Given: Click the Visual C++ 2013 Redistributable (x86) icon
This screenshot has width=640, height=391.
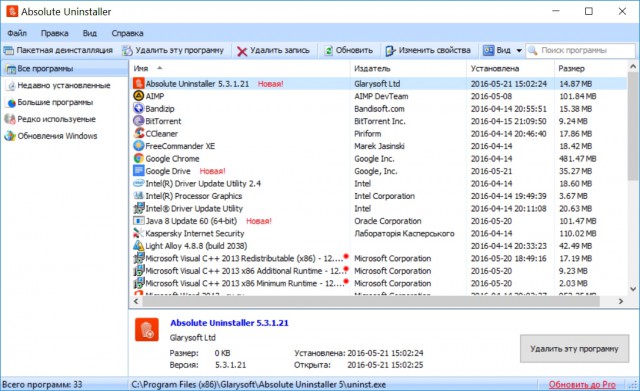Looking at the screenshot, I should coord(139,258).
